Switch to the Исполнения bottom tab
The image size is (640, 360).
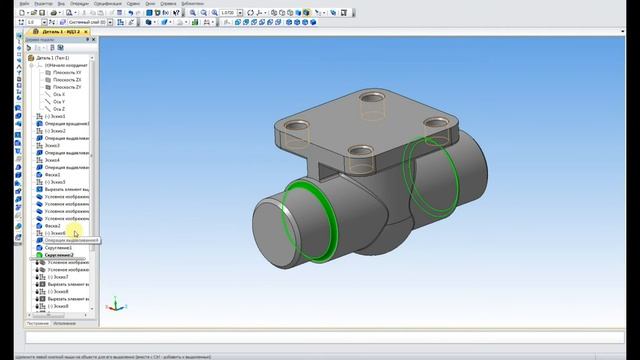(64, 323)
